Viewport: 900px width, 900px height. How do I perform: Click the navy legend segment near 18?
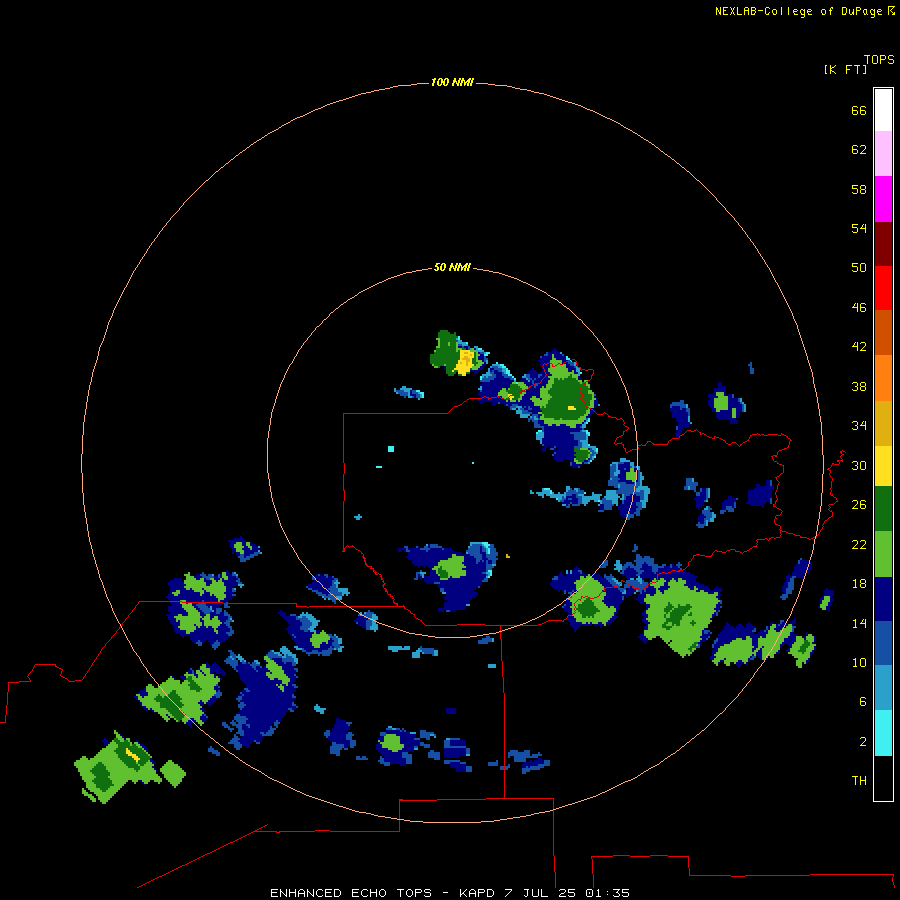coord(883,599)
